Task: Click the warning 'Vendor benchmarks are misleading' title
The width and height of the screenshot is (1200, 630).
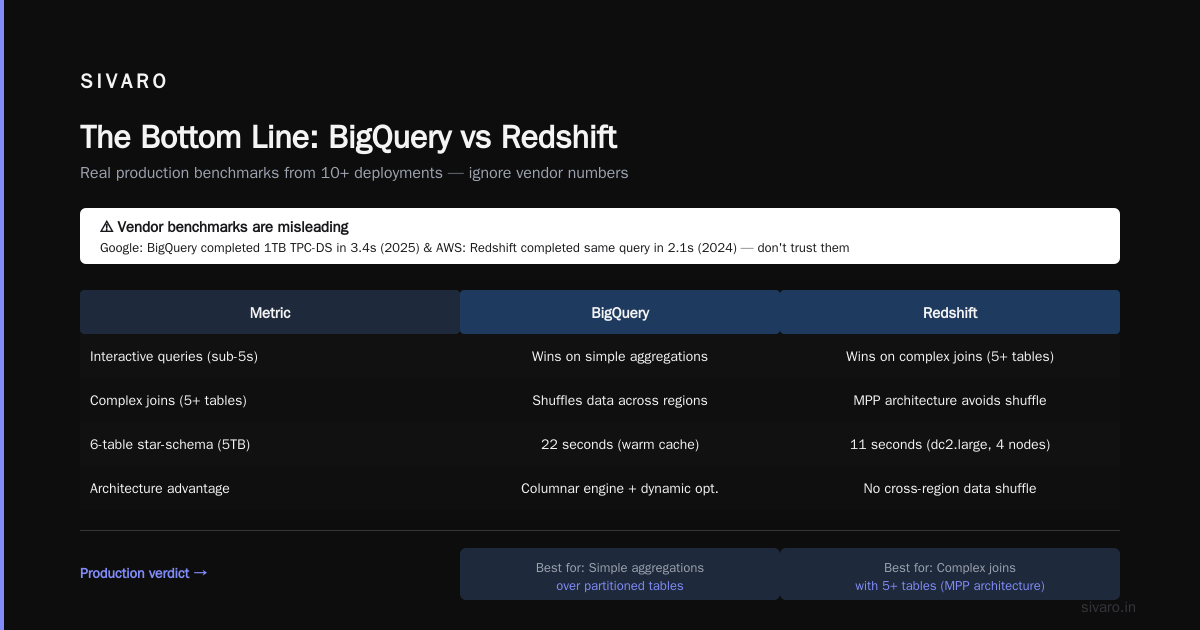Action: pos(224,227)
